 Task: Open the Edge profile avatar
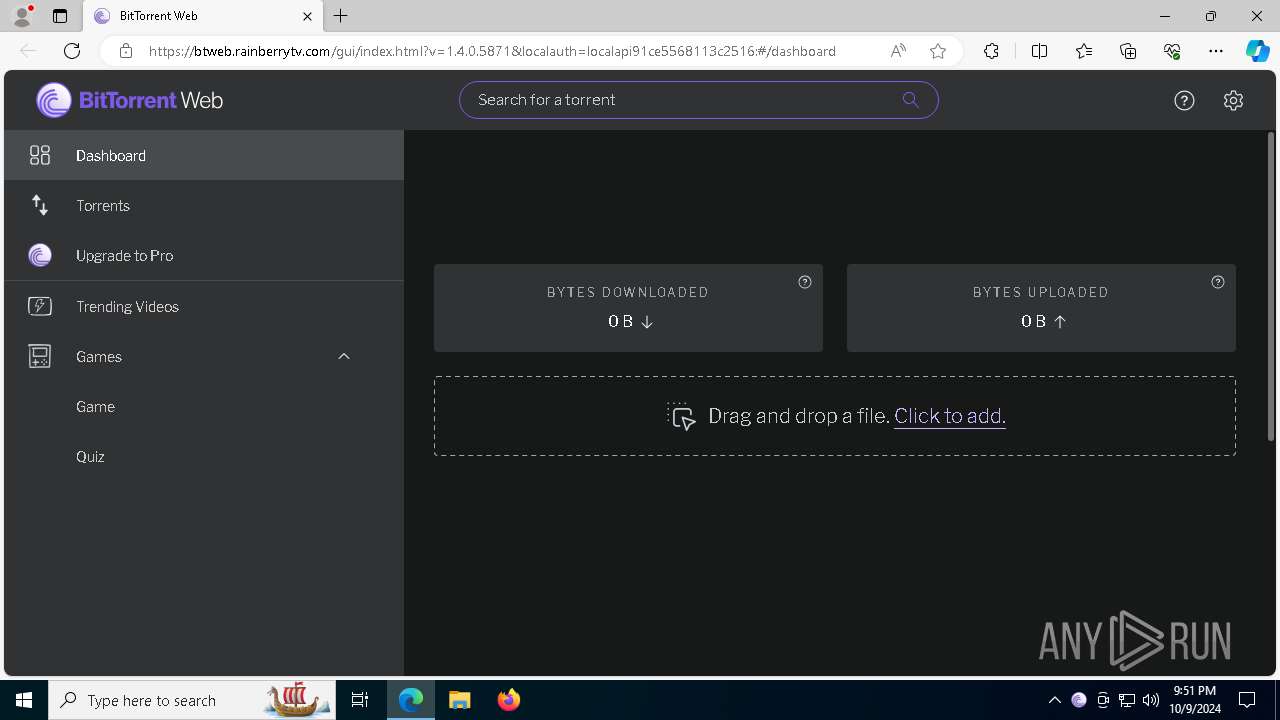22,16
